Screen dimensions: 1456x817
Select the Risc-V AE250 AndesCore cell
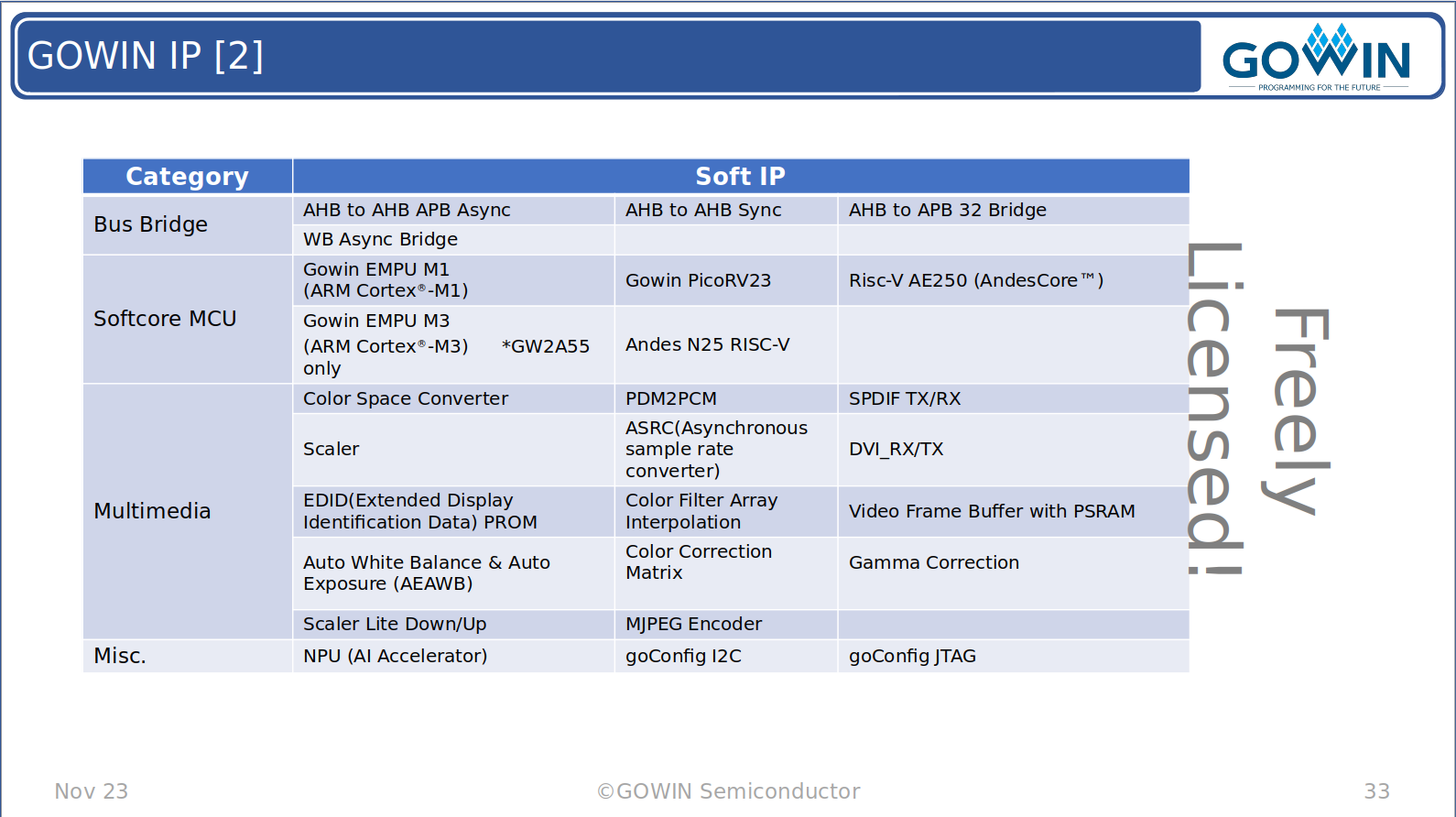tap(1014, 280)
